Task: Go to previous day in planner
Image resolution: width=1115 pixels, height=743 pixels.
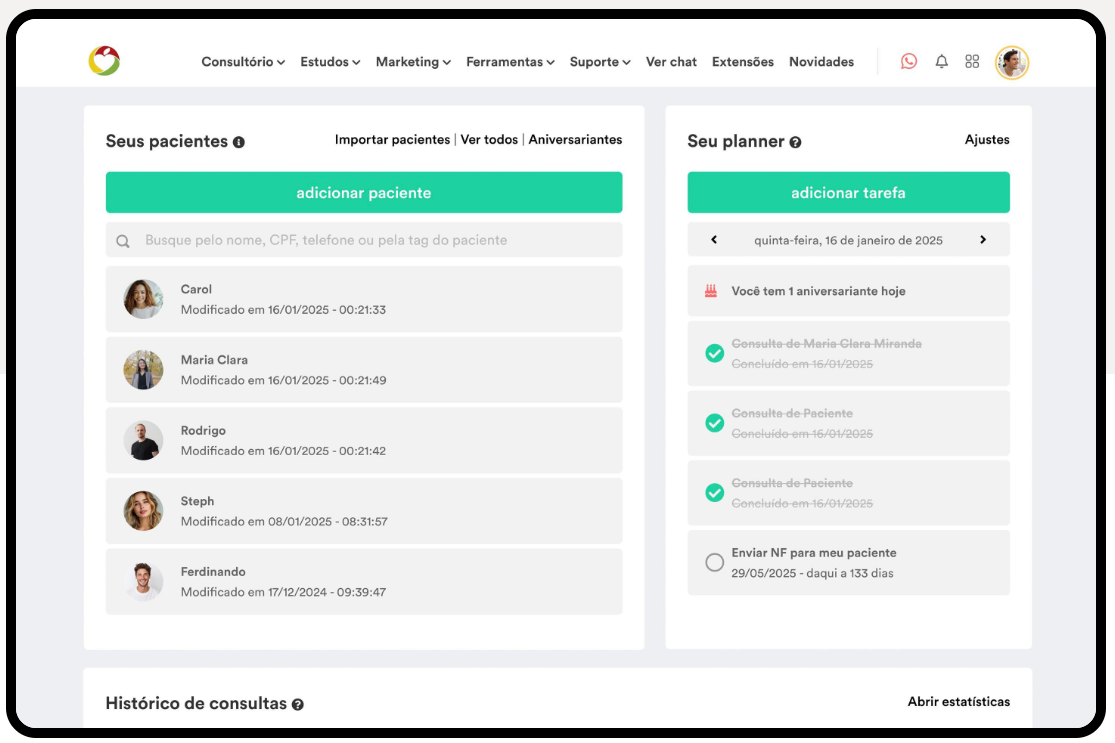Action: [714, 240]
